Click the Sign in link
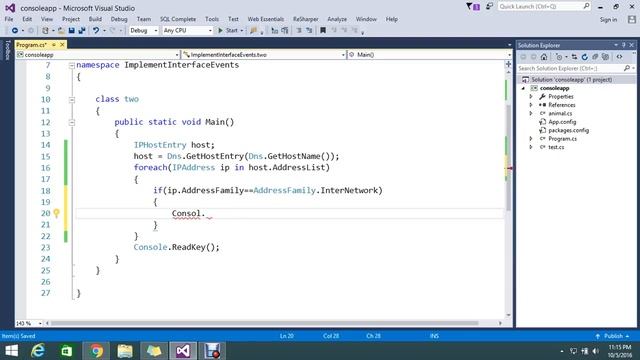 [608, 20]
